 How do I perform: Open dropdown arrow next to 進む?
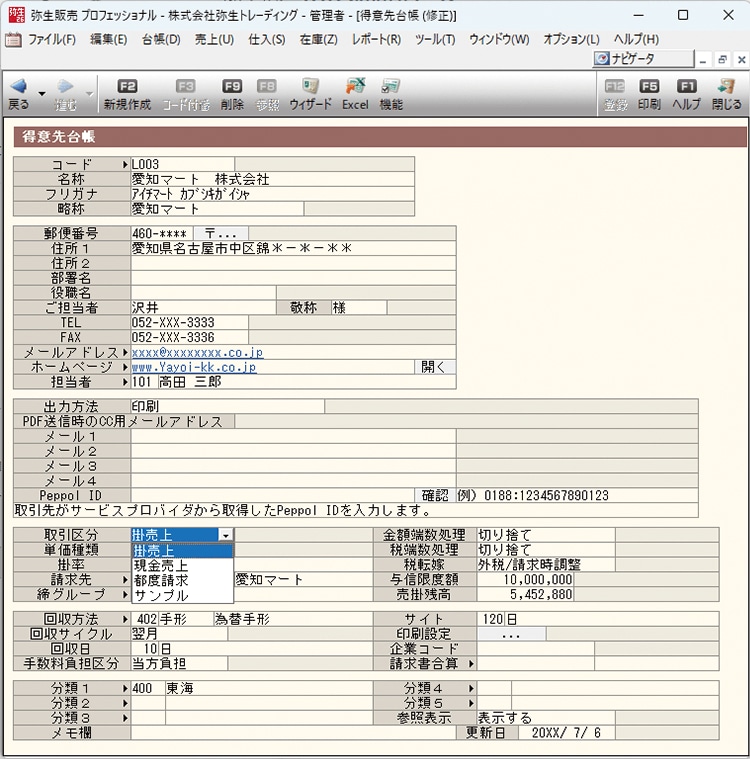(89, 93)
